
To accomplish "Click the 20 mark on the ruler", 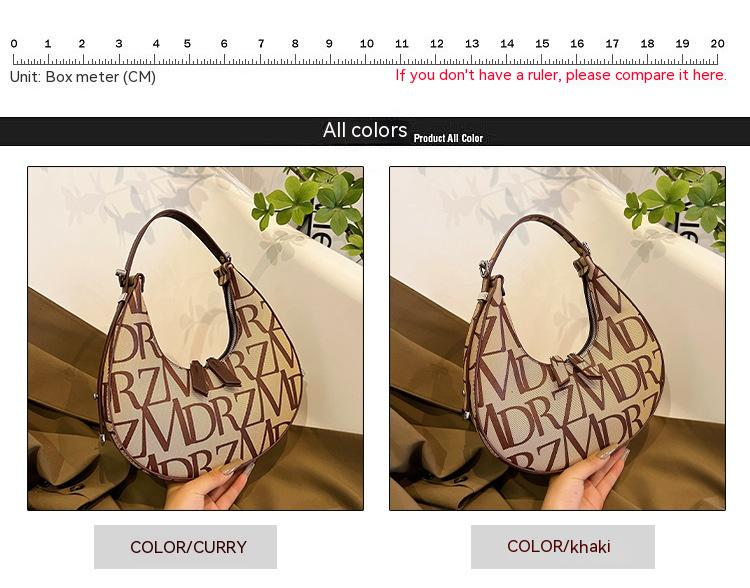I will pyautogui.click(x=717, y=44).
